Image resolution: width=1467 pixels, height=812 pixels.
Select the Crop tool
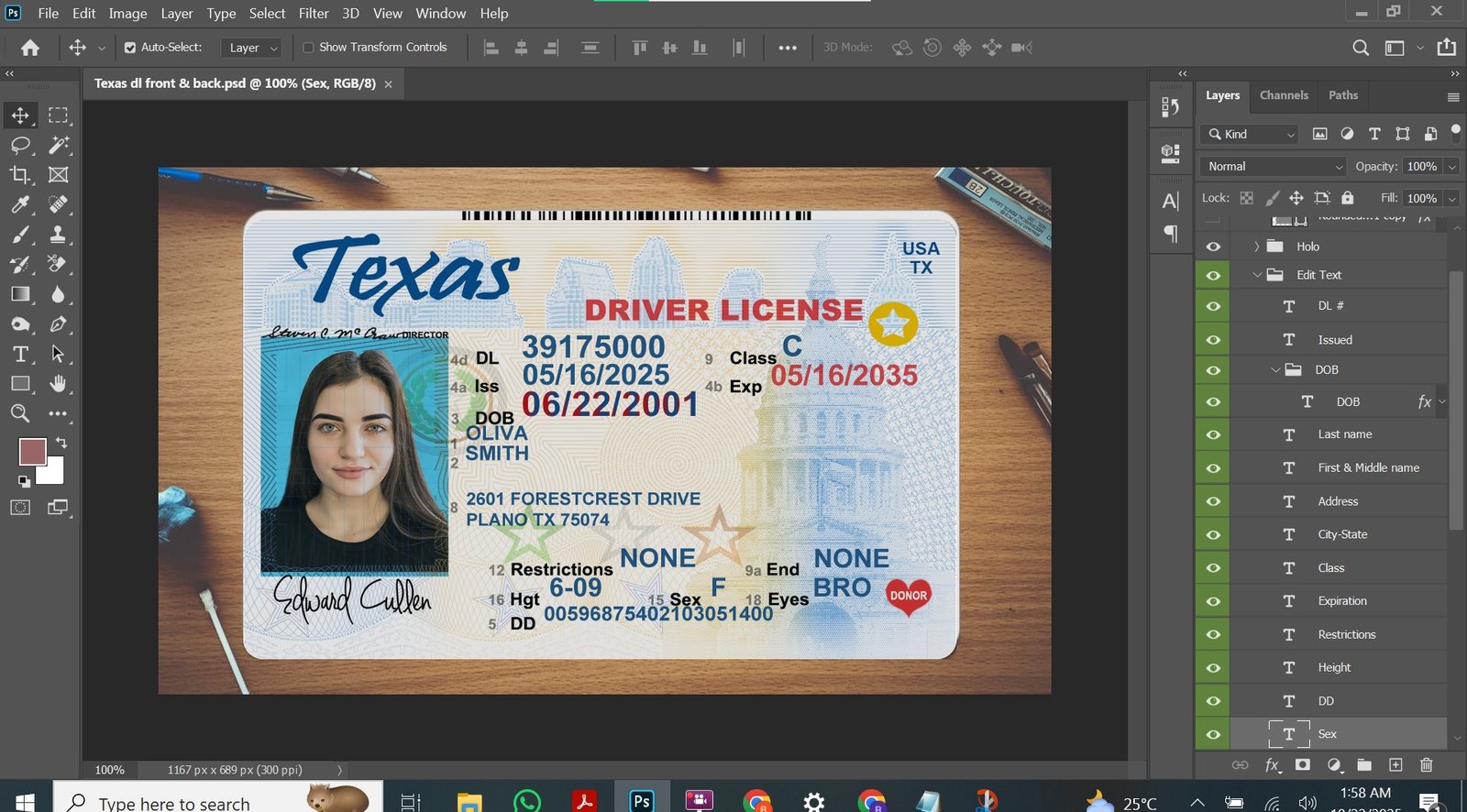(20, 175)
